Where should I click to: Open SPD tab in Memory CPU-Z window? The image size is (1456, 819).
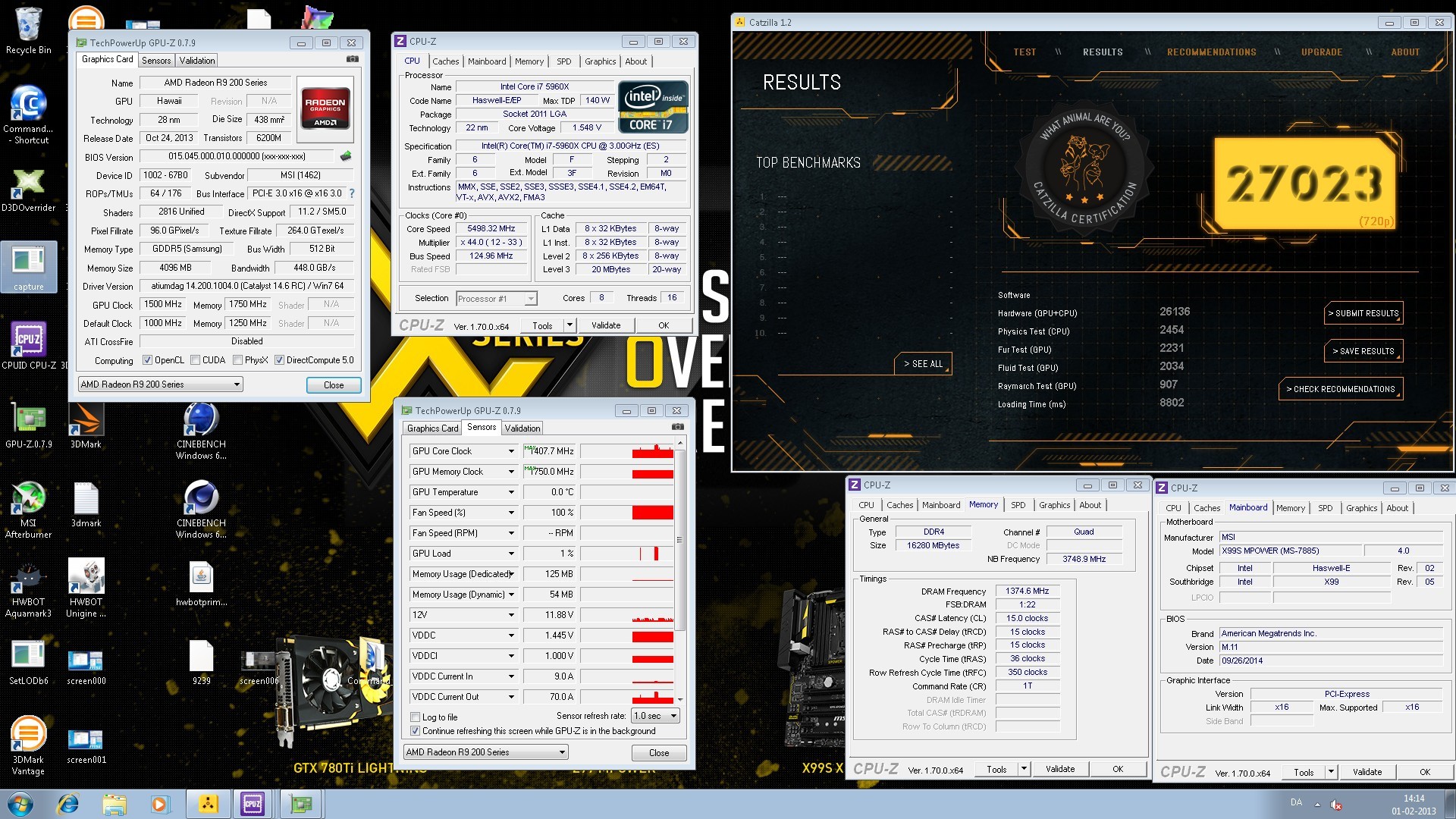[1018, 505]
